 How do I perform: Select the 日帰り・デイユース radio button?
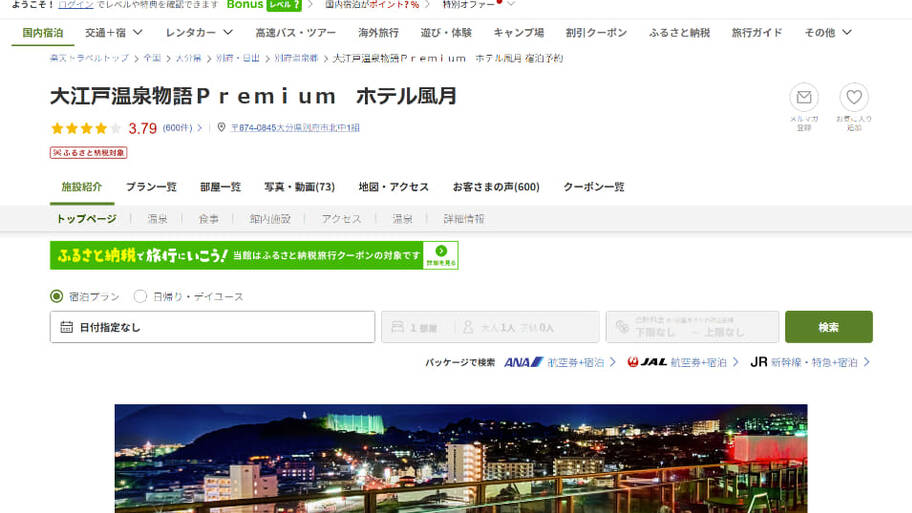140,296
